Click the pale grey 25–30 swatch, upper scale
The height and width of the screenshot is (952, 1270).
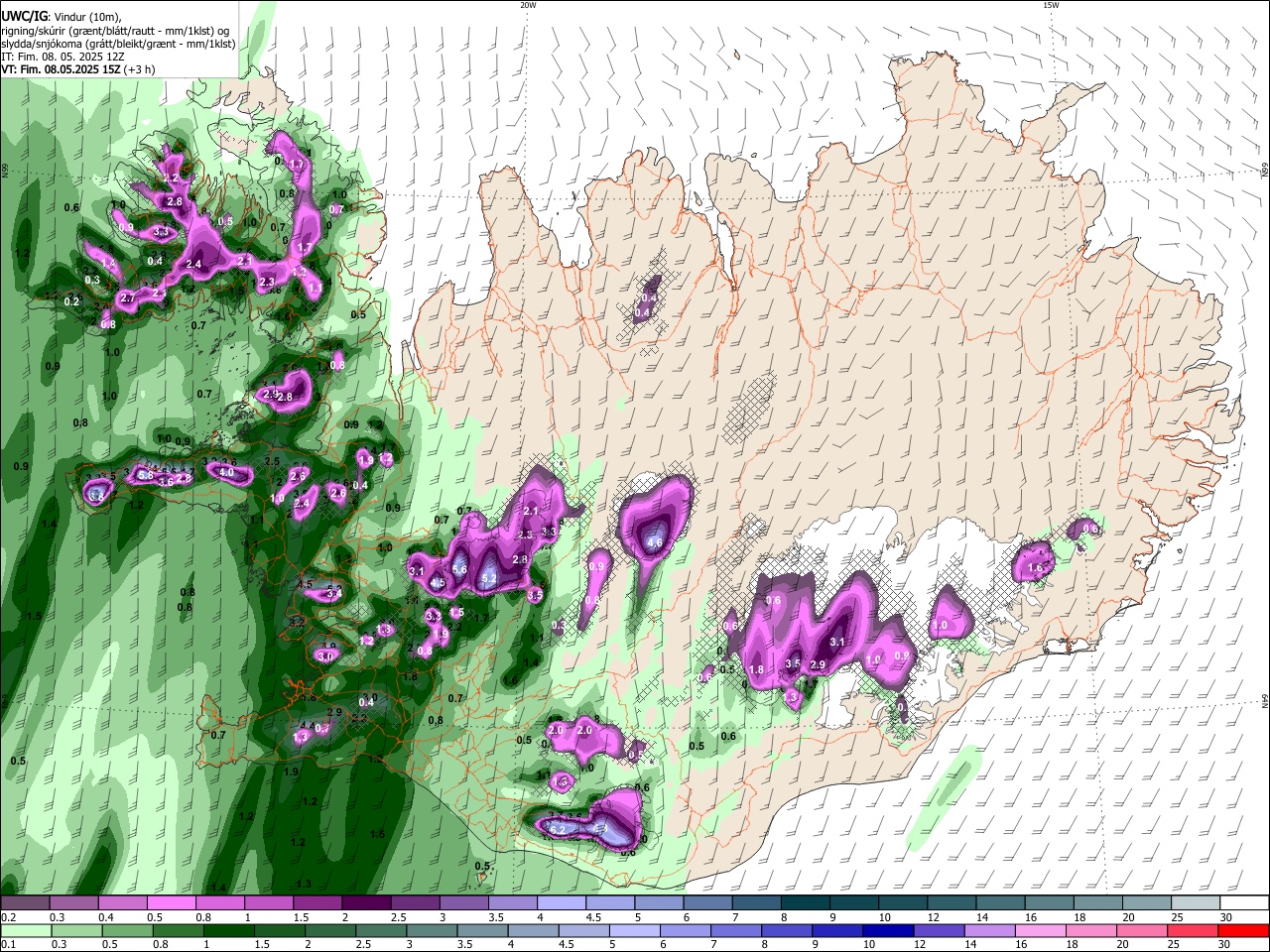[1197, 903]
